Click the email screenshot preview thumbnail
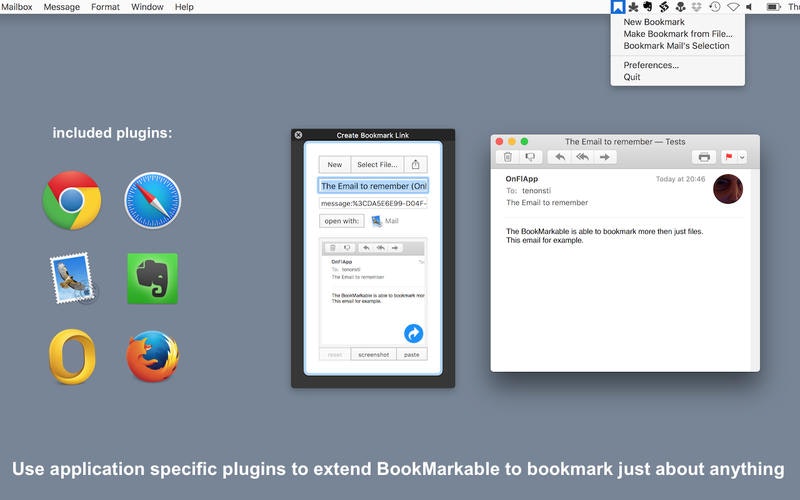 coord(373,292)
